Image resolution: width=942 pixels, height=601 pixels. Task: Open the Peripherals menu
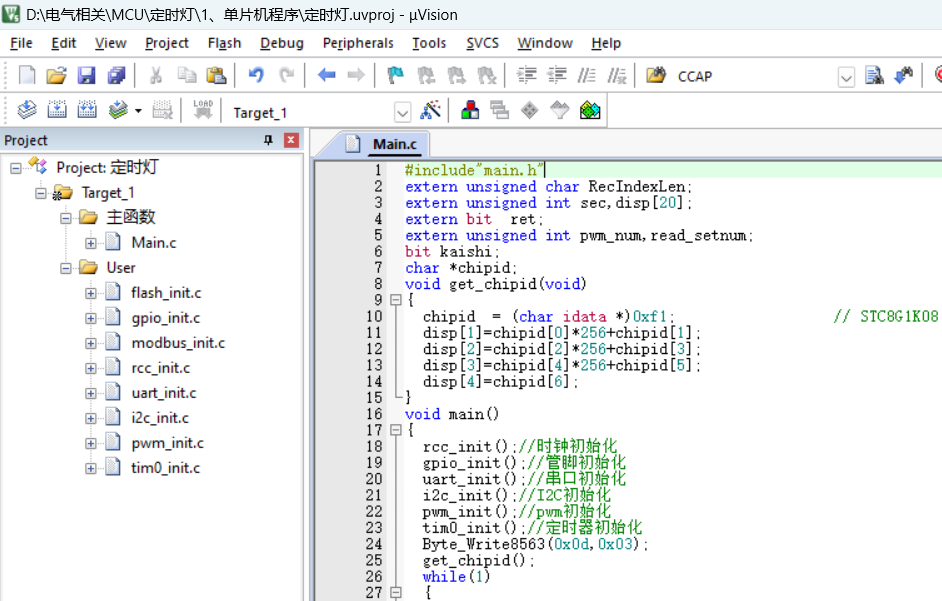pos(358,43)
